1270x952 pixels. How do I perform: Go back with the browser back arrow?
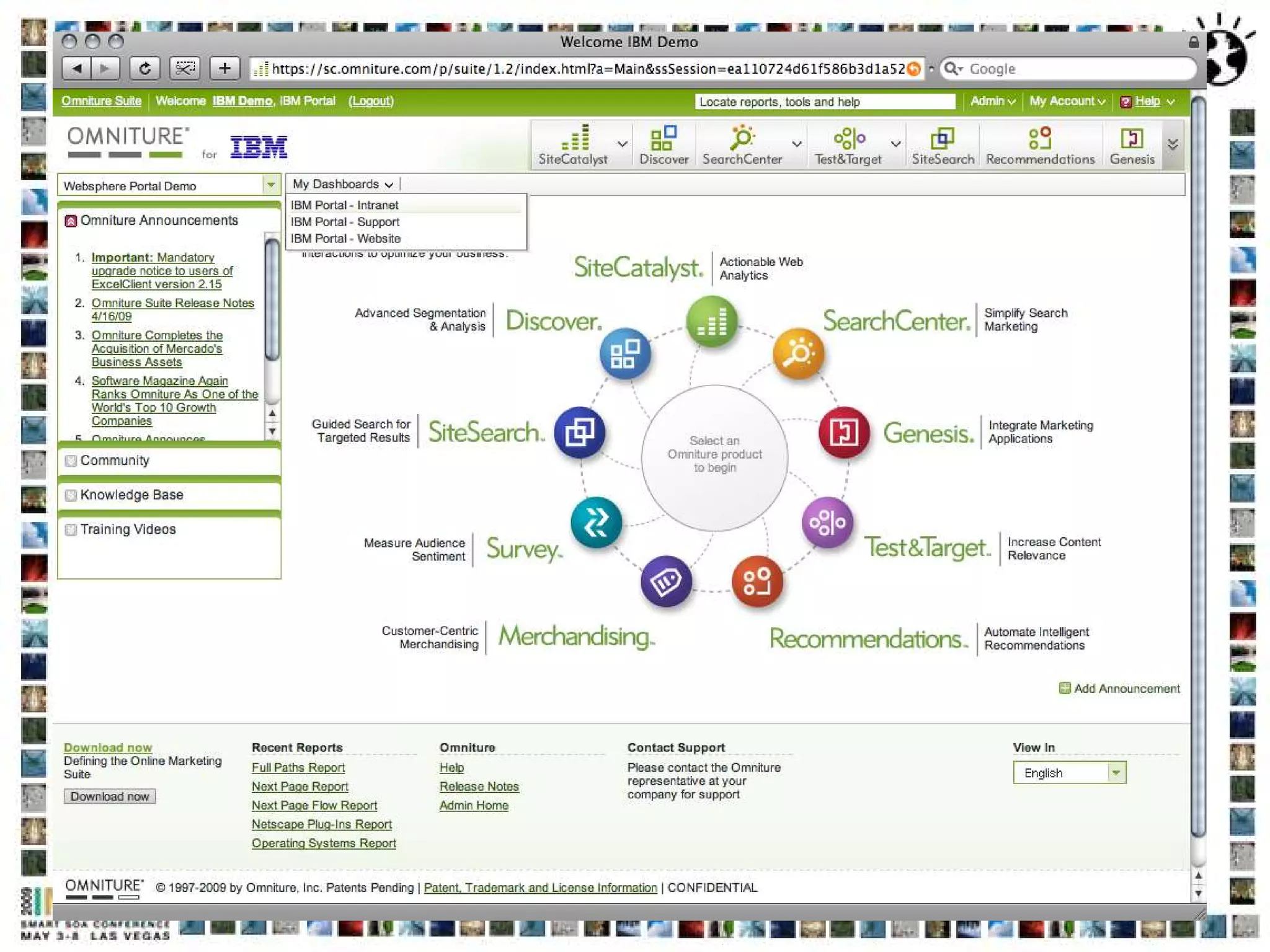(77, 68)
